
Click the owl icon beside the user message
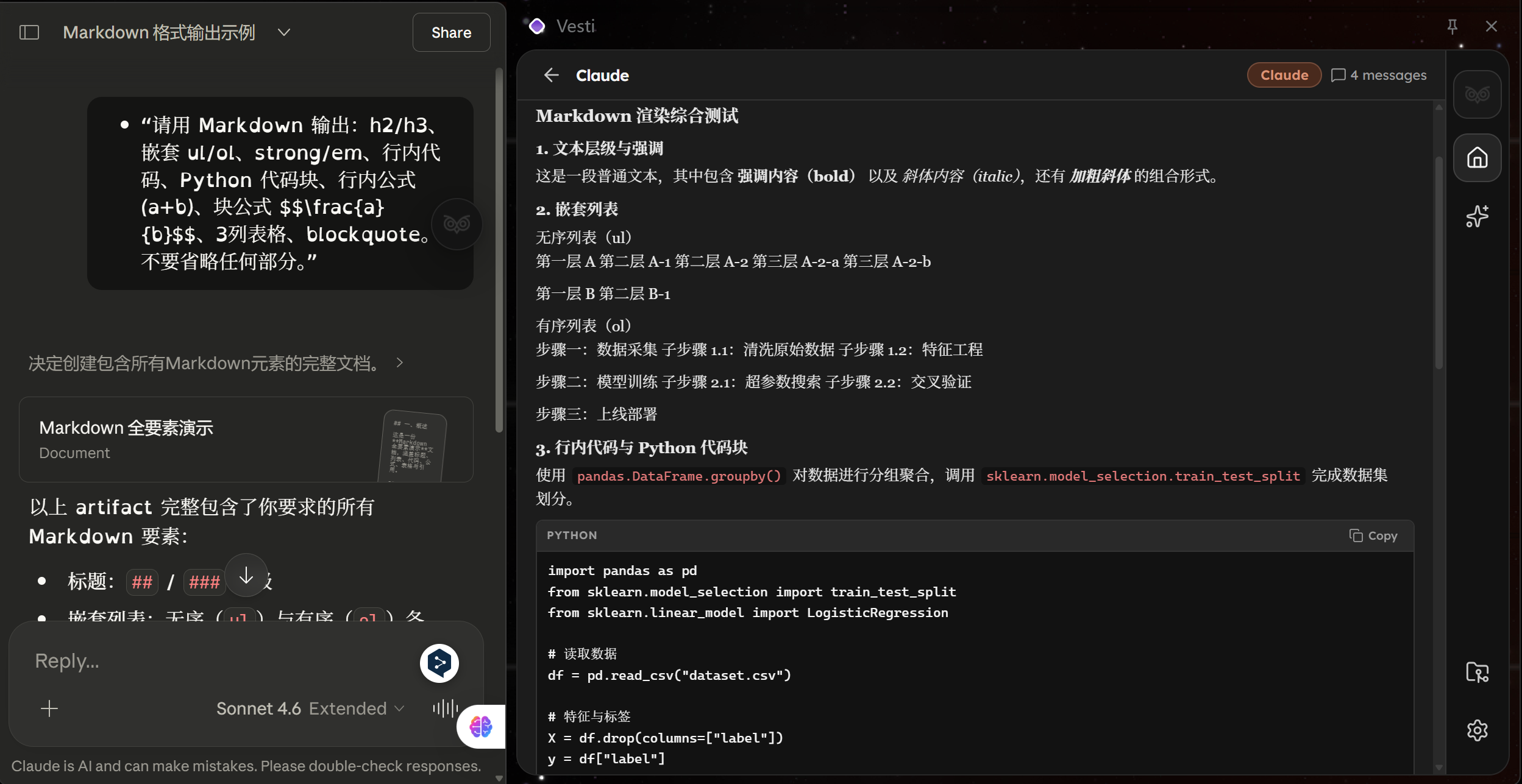pyautogui.click(x=457, y=224)
